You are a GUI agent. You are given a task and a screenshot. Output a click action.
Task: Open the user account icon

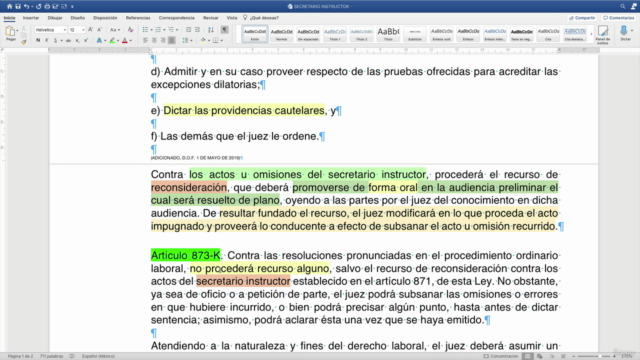coord(634,6)
